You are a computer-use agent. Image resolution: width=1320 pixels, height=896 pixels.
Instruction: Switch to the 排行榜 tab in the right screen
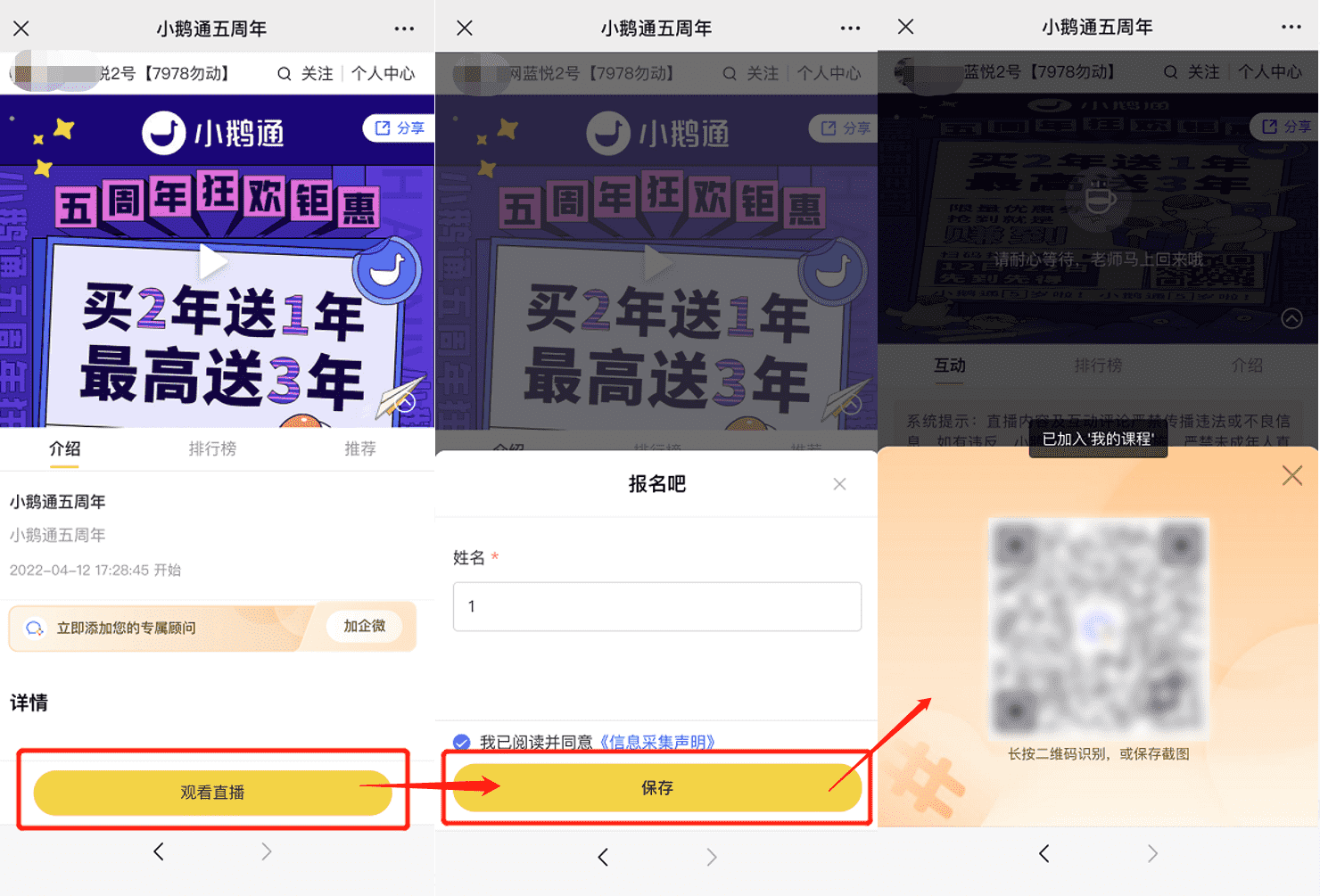1098,366
